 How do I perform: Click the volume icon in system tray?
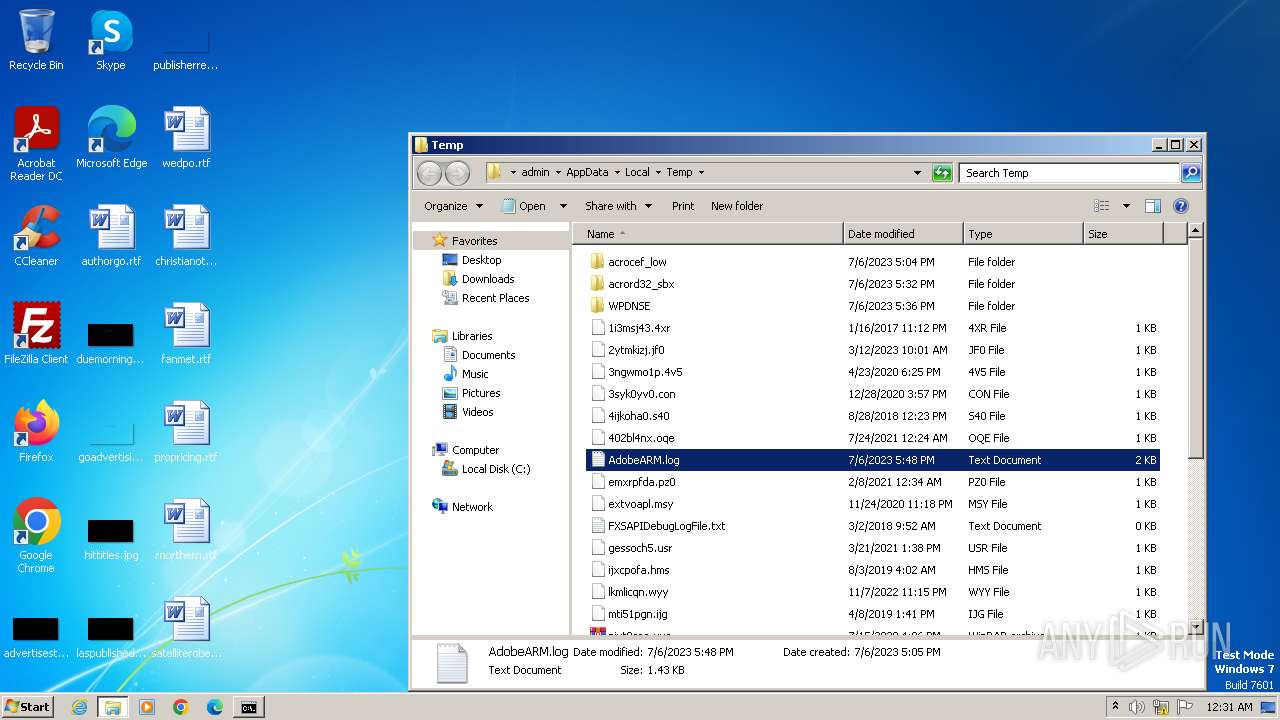pos(1137,707)
